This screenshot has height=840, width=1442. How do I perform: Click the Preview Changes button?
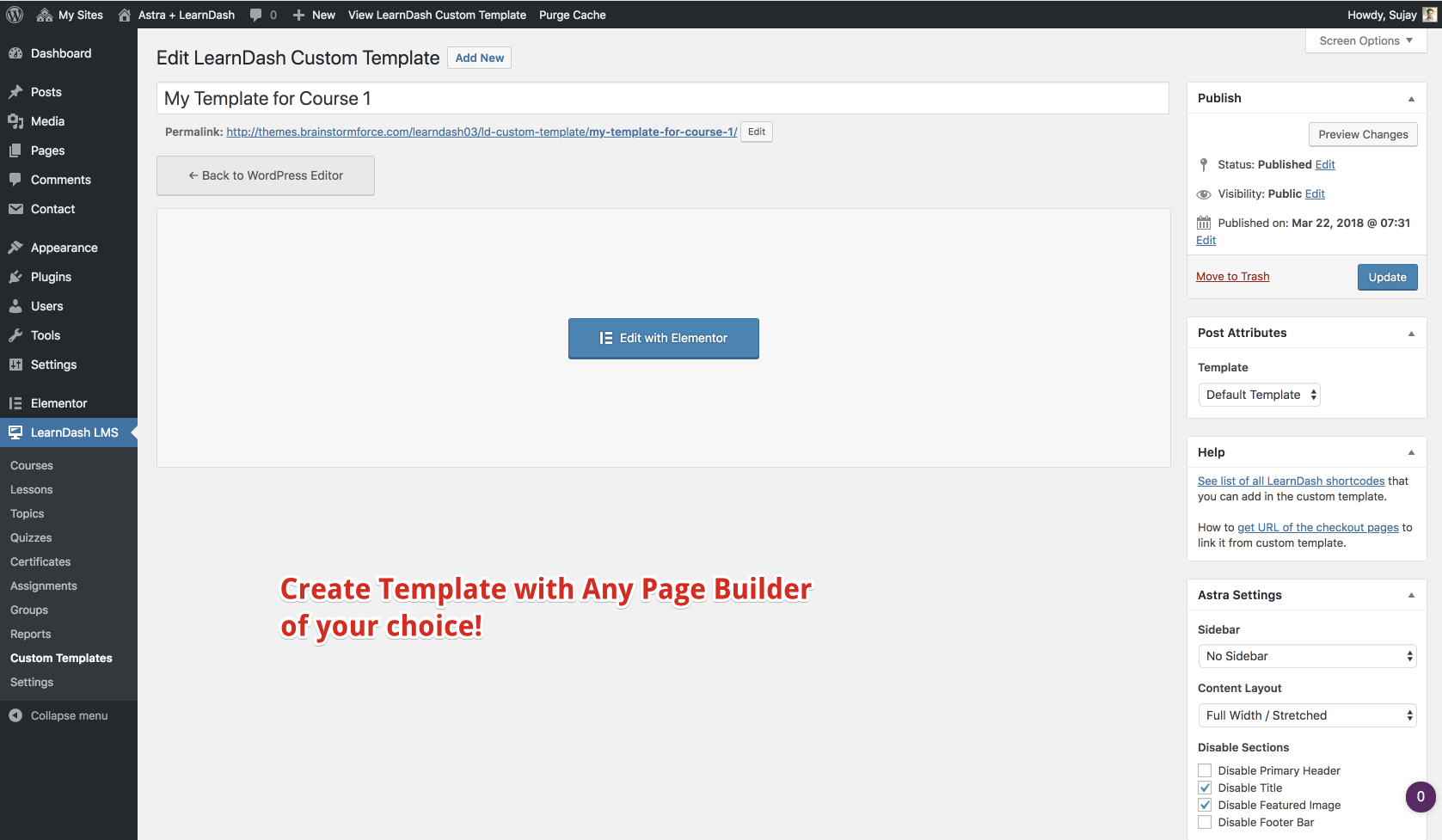1363,134
